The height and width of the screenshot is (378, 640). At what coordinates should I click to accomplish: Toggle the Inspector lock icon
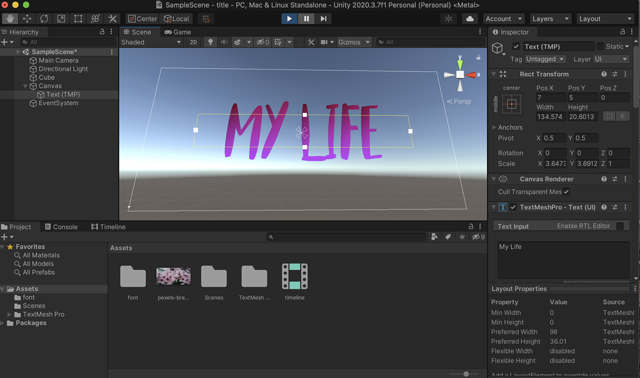pos(622,31)
